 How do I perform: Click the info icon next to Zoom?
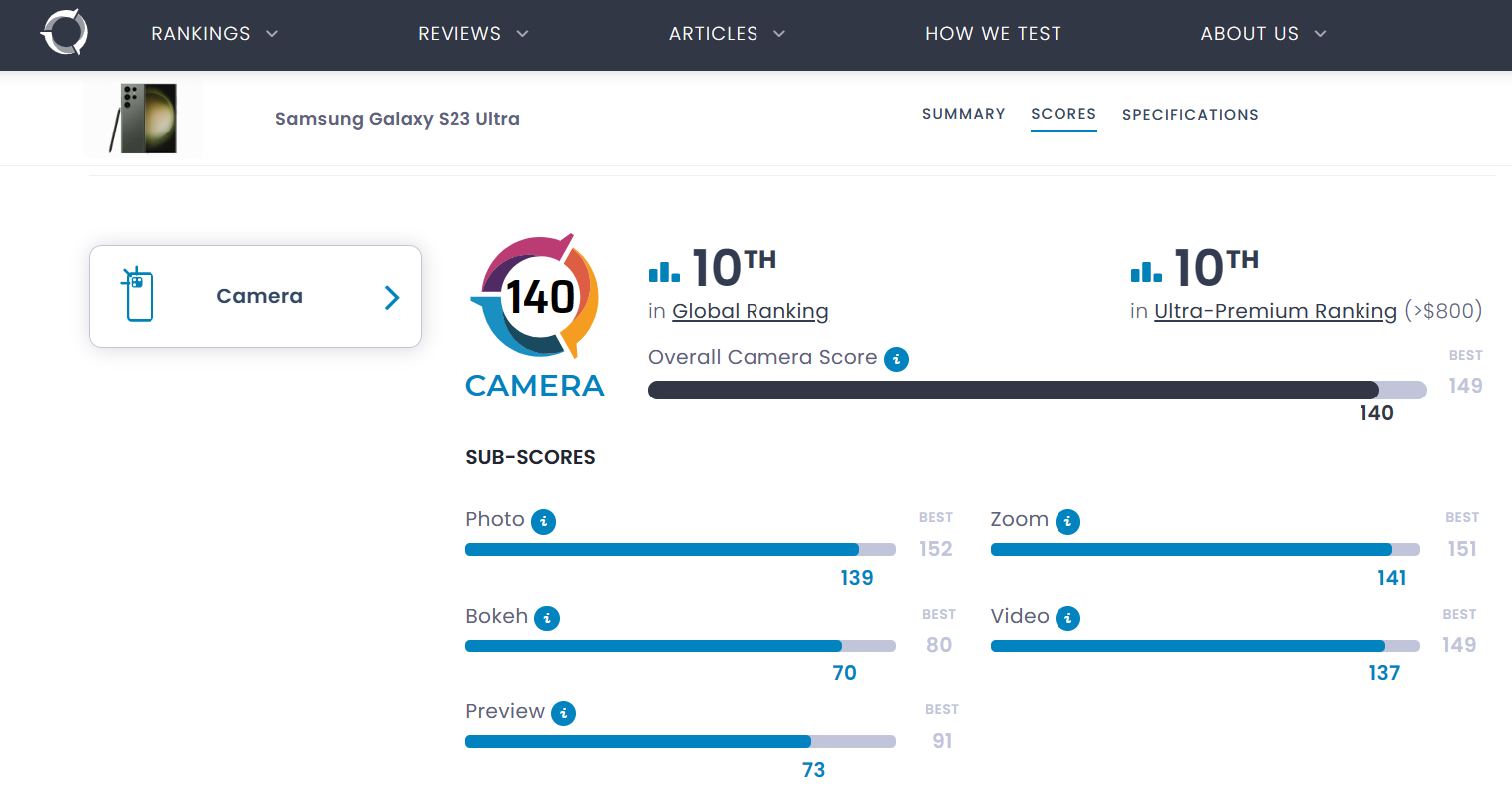(1067, 521)
